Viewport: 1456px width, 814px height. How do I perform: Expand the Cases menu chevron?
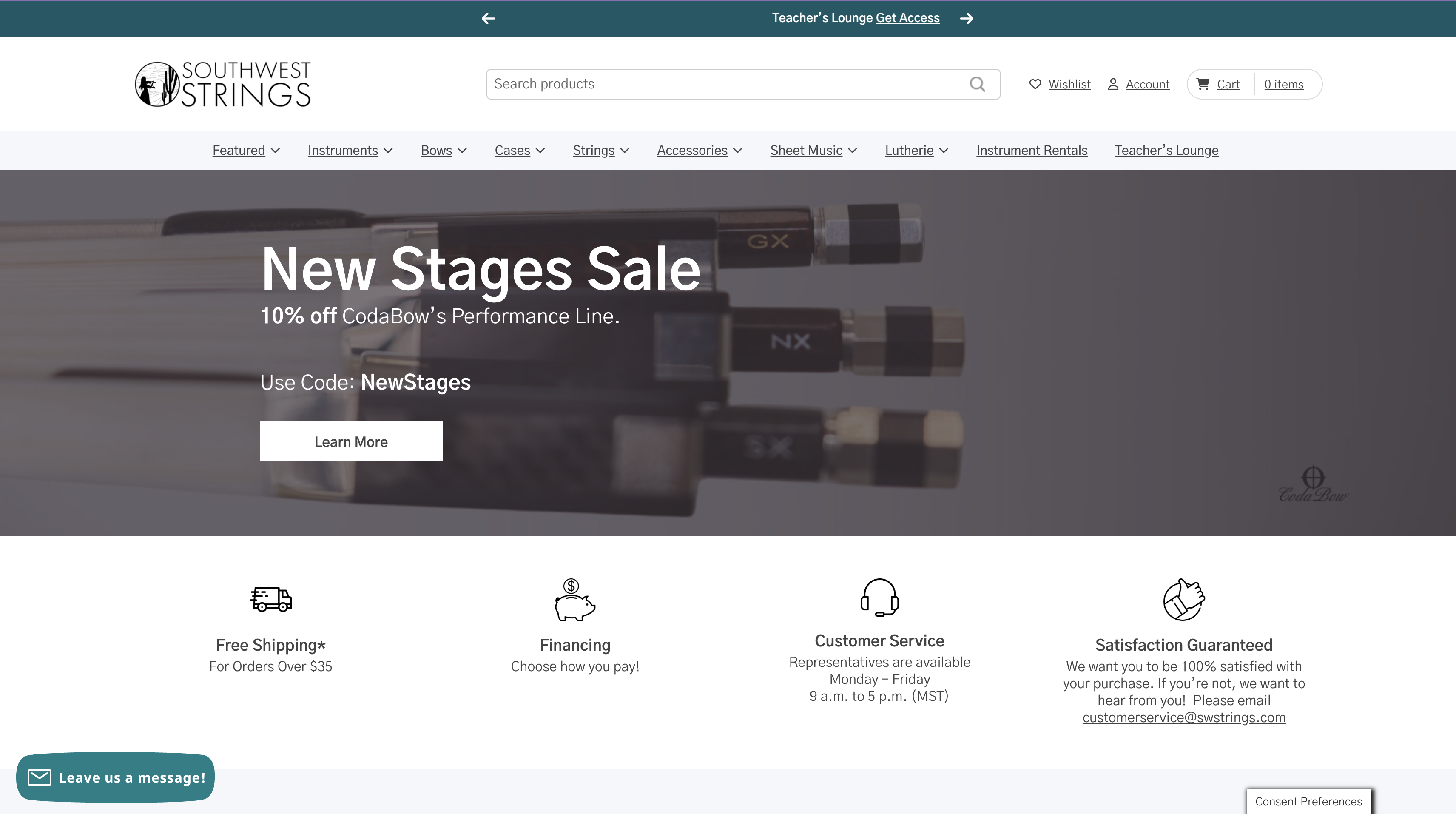point(540,151)
